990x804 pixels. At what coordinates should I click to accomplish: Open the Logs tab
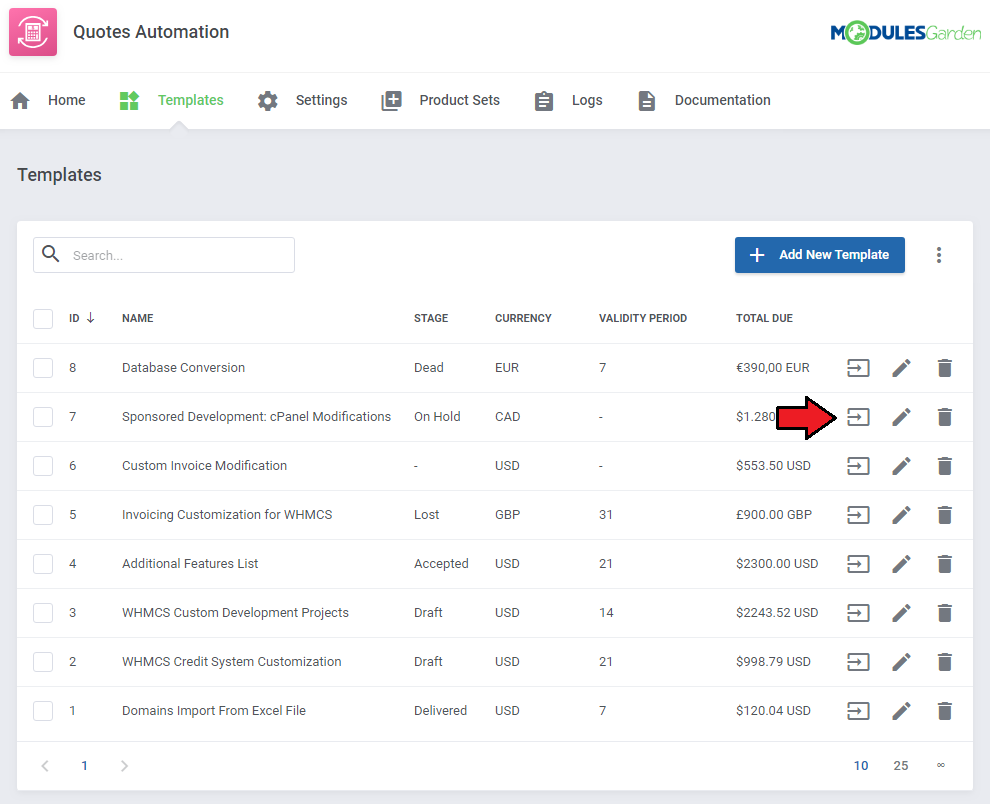568,100
